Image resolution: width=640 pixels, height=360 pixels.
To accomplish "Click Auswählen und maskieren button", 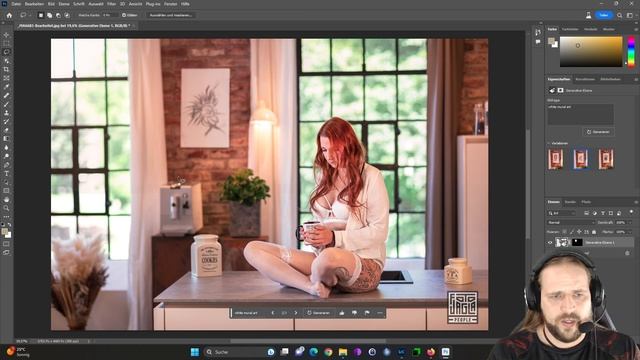I will pyautogui.click(x=171, y=15).
